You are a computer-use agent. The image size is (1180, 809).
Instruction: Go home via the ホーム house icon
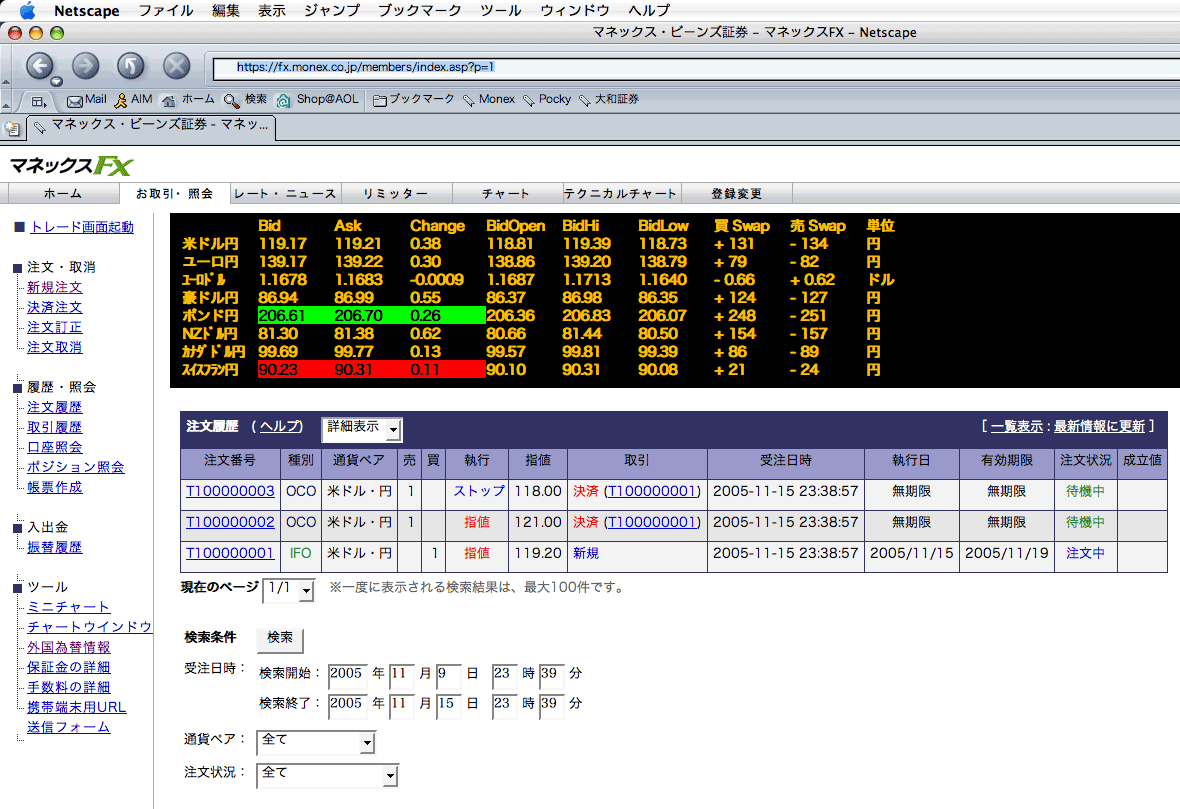click(169, 101)
